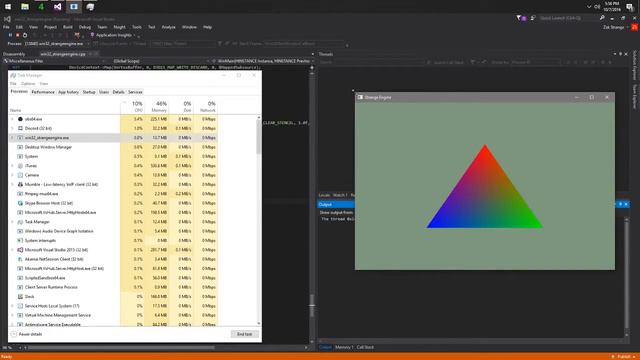640x360 pixels.
Task: Sort processes by the Memory column
Action: pyautogui.click(x=156, y=107)
